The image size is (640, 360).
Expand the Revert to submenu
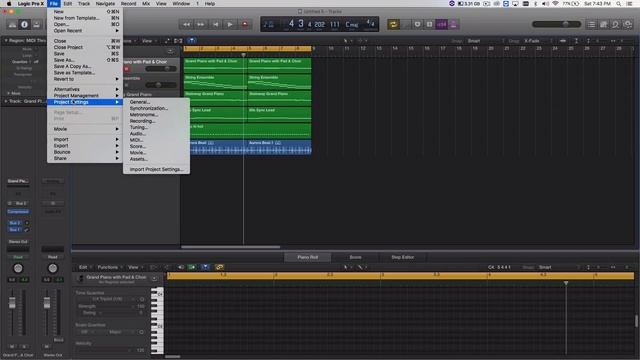[x=85, y=79]
